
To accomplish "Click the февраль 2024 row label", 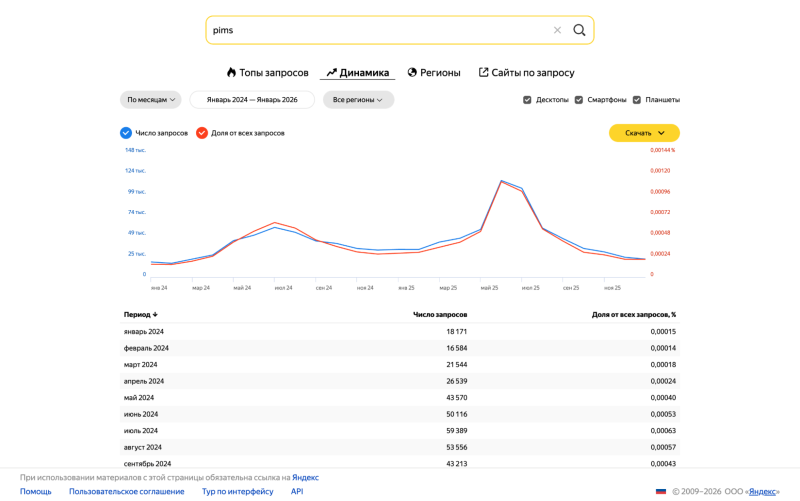I will 146,348.
